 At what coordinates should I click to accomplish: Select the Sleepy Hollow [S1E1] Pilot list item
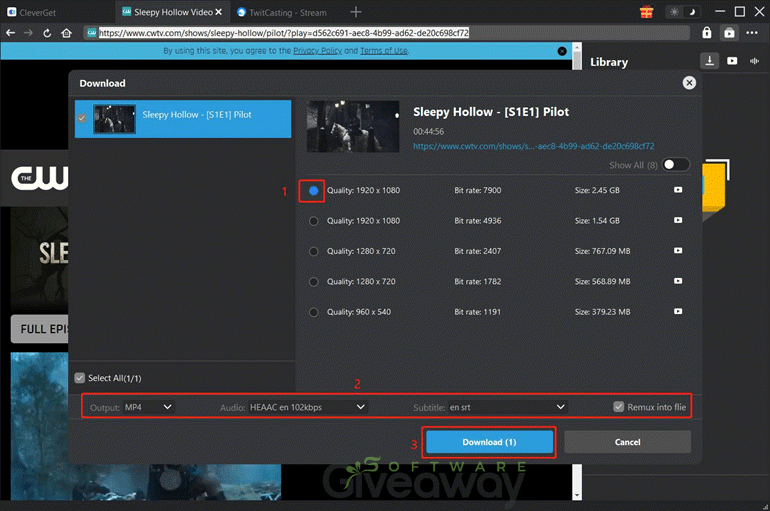(x=183, y=119)
